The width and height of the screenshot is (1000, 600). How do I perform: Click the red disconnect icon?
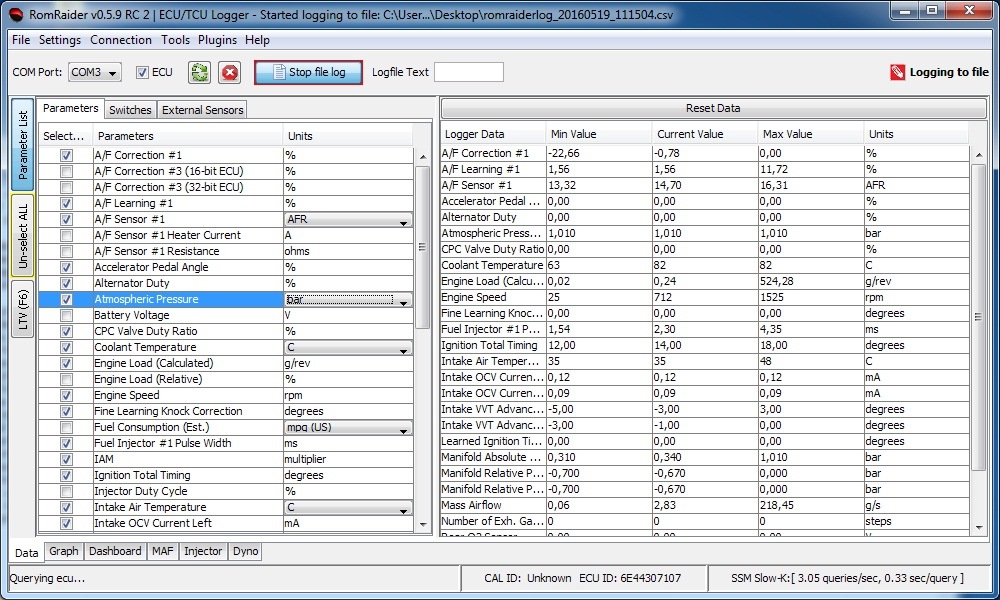(230, 72)
